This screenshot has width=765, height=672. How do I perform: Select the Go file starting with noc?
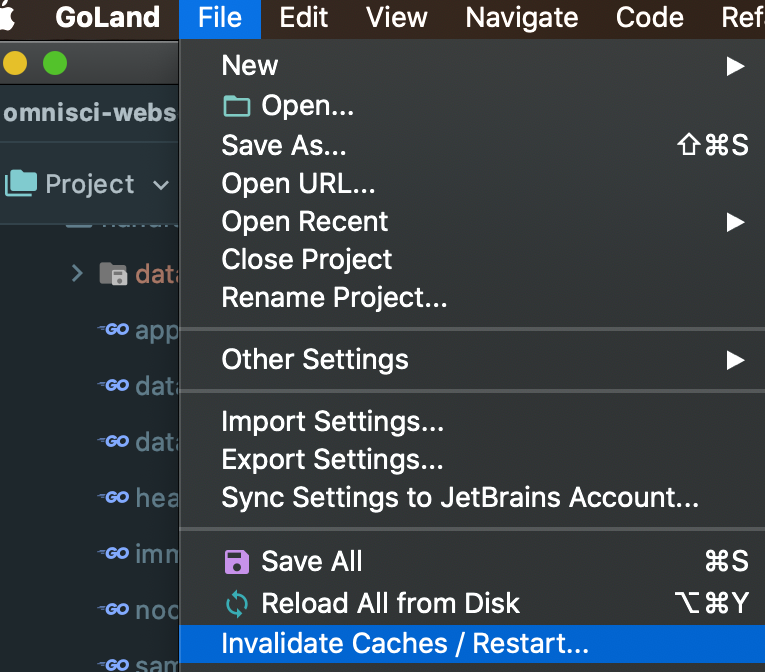click(138, 610)
